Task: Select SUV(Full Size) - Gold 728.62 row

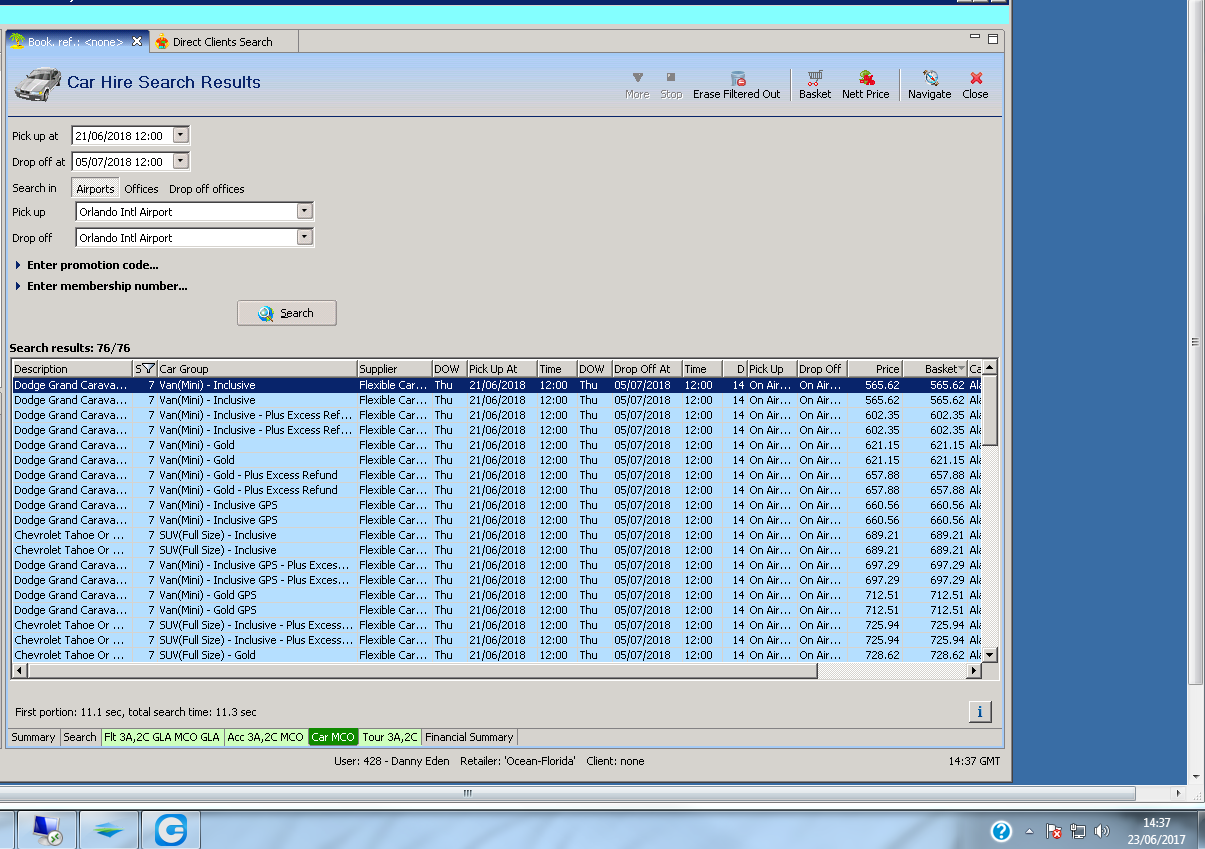Action: (497, 655)
